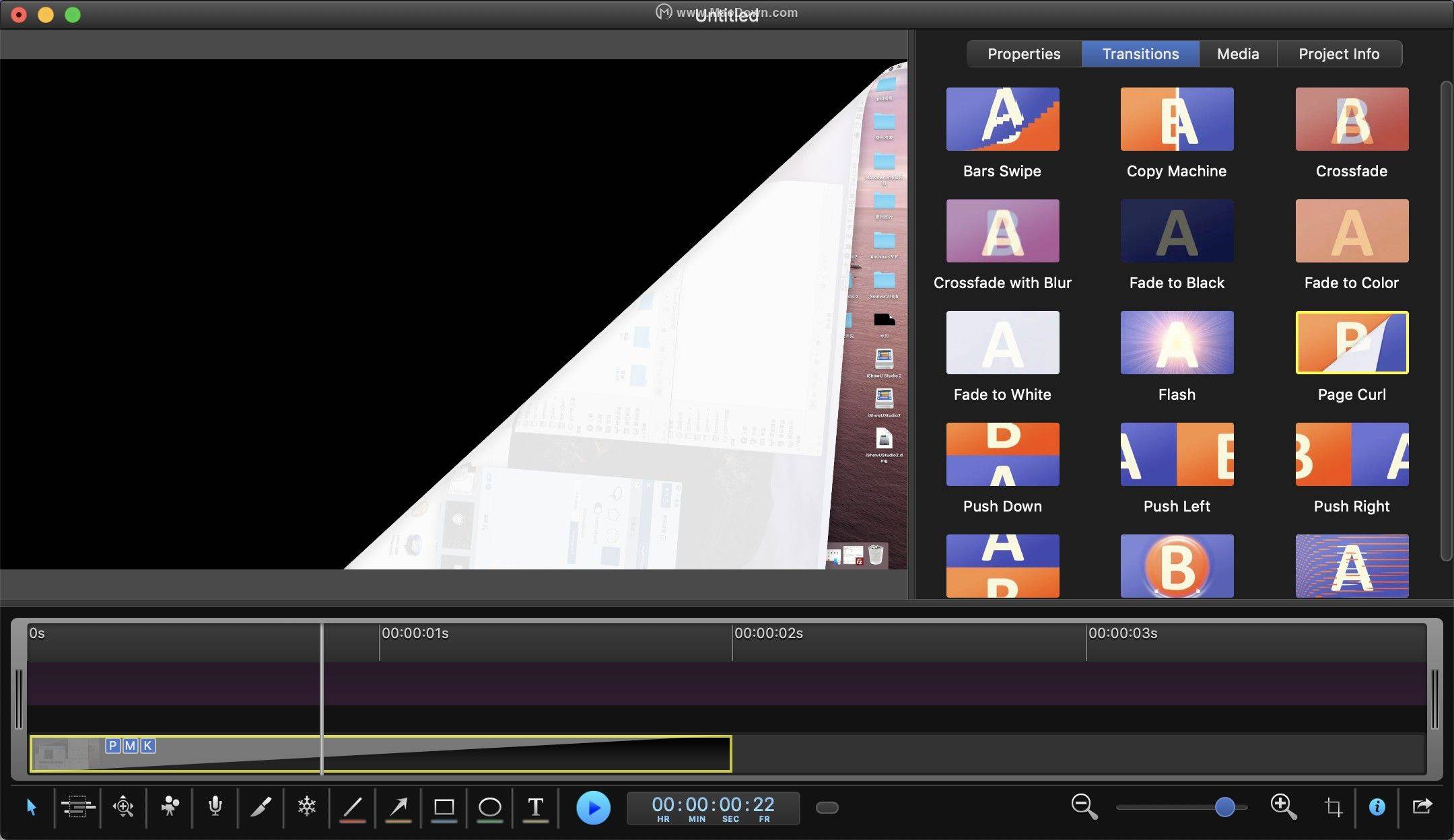Click the P badge on the clip
This screenshot has height=840, width=1454.
112,746
